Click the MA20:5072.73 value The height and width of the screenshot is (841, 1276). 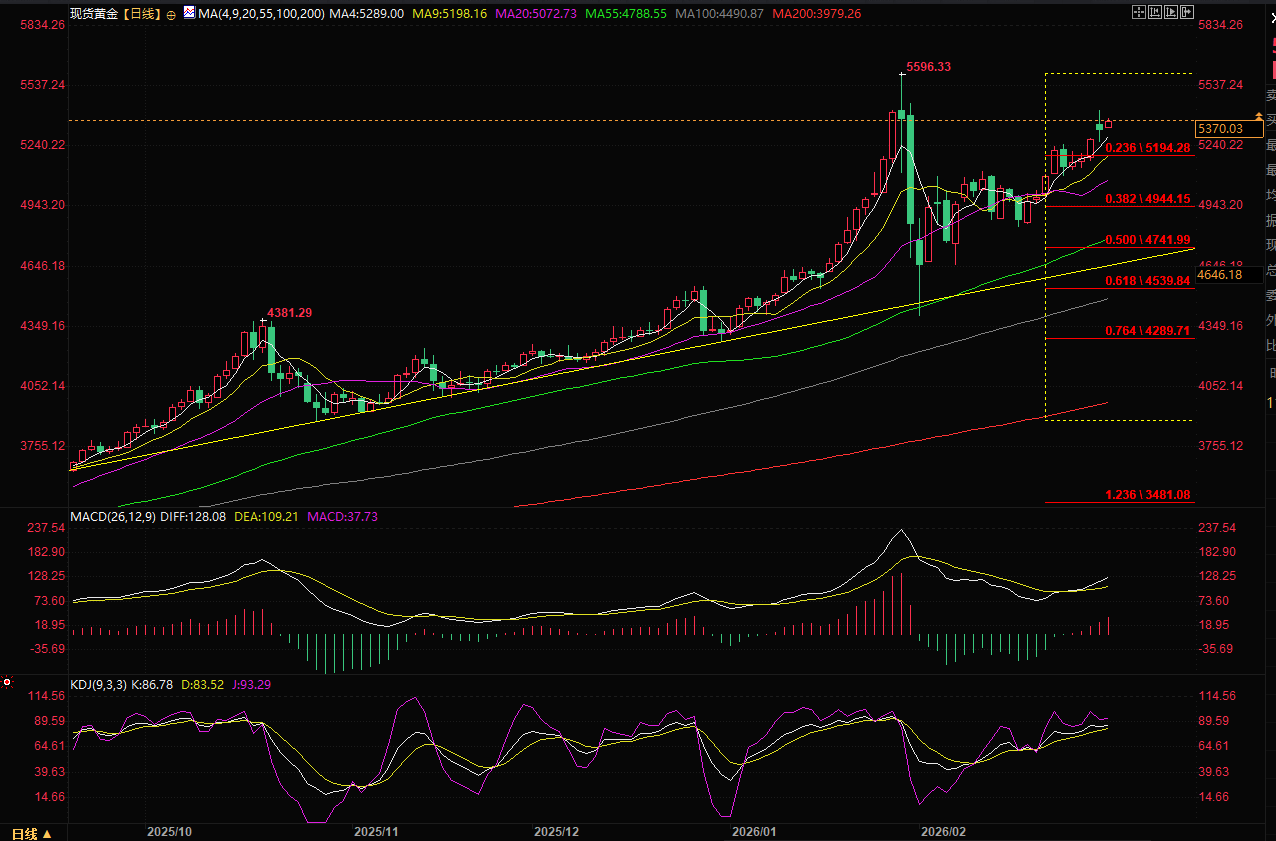tap(536, 14)
